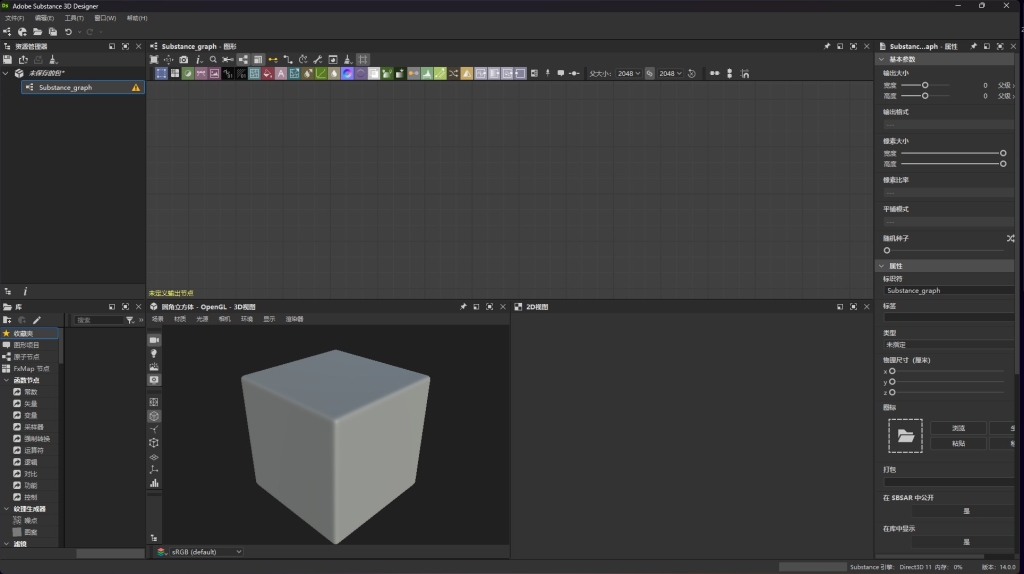Click the undo arrow in main toolbar
Viewport: 1024px width, 574px height.
[x=68, y=31]
